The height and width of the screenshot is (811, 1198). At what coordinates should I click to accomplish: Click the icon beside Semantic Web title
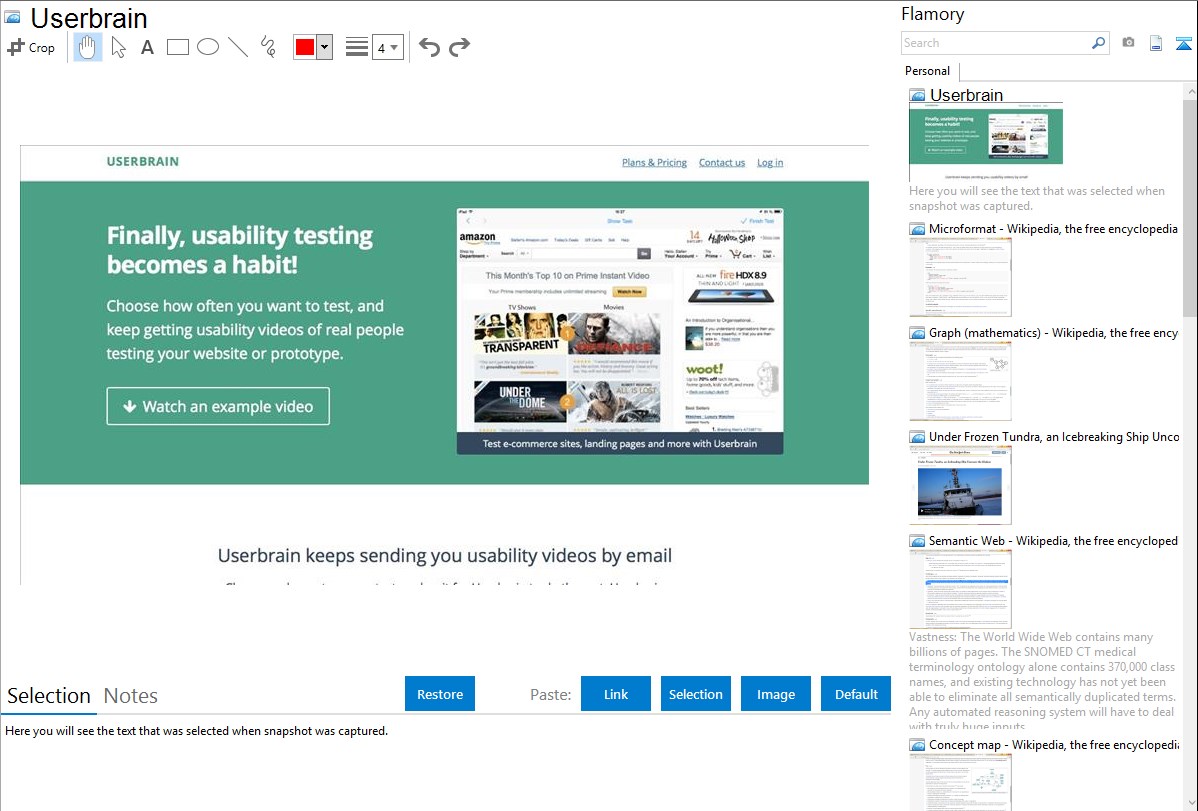tap(917, 541)
